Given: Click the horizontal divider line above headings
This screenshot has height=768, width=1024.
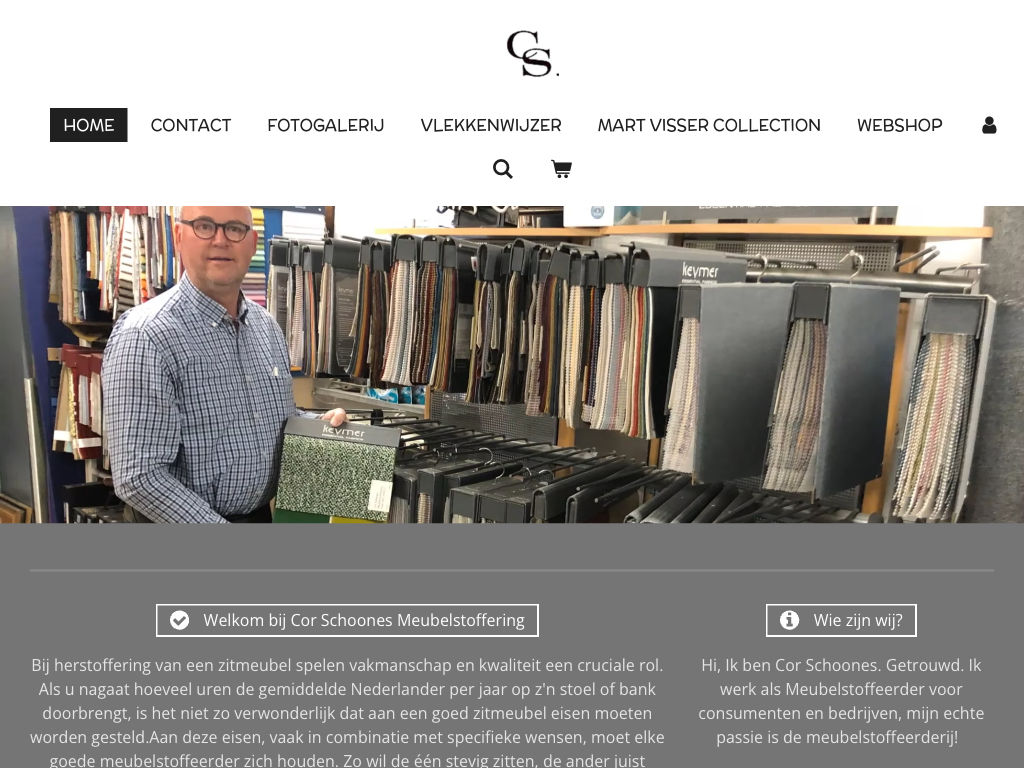Looking at the screenshot, I should point(512,571).
